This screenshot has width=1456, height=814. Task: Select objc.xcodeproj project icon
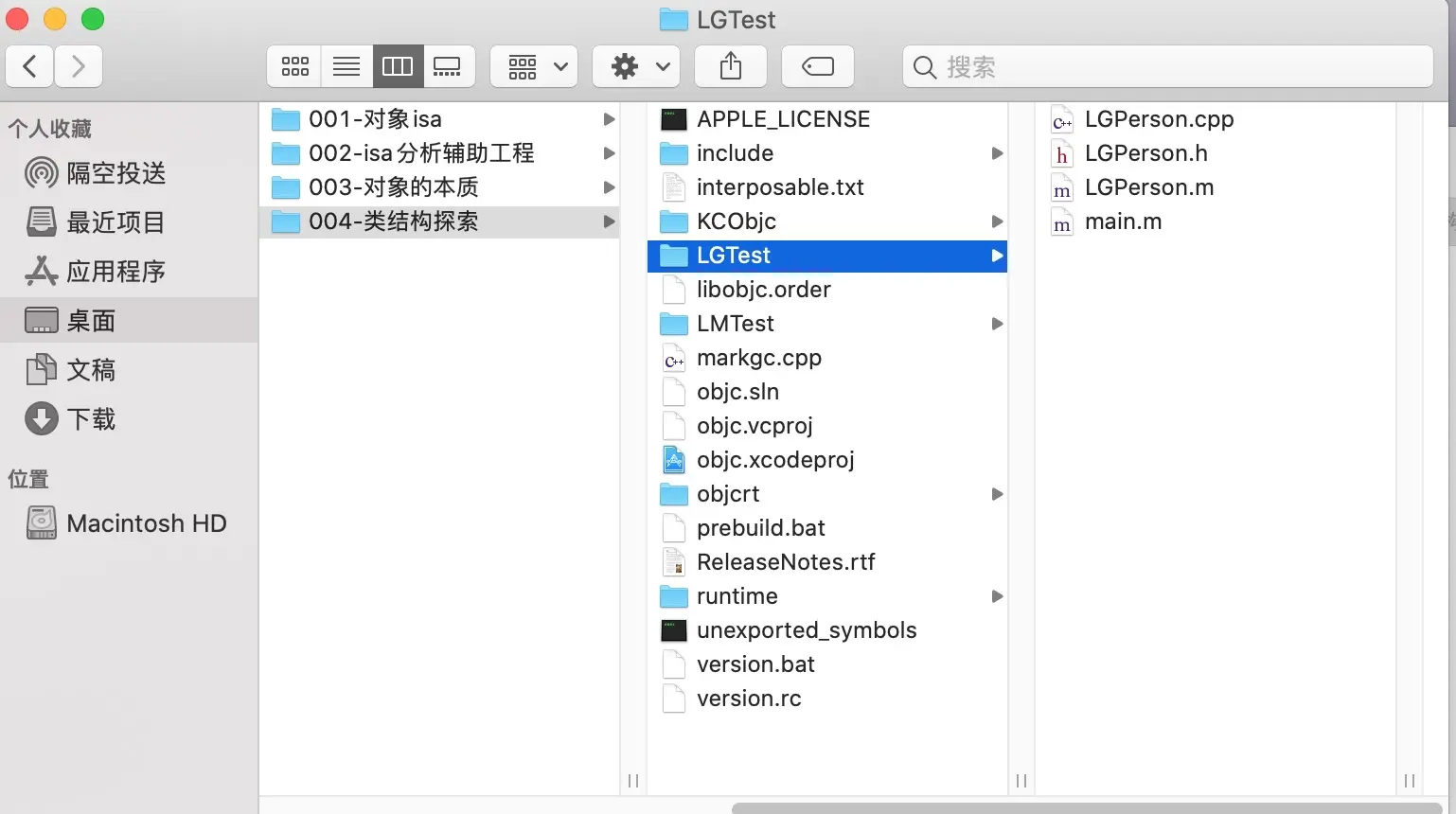coord(674,460)
